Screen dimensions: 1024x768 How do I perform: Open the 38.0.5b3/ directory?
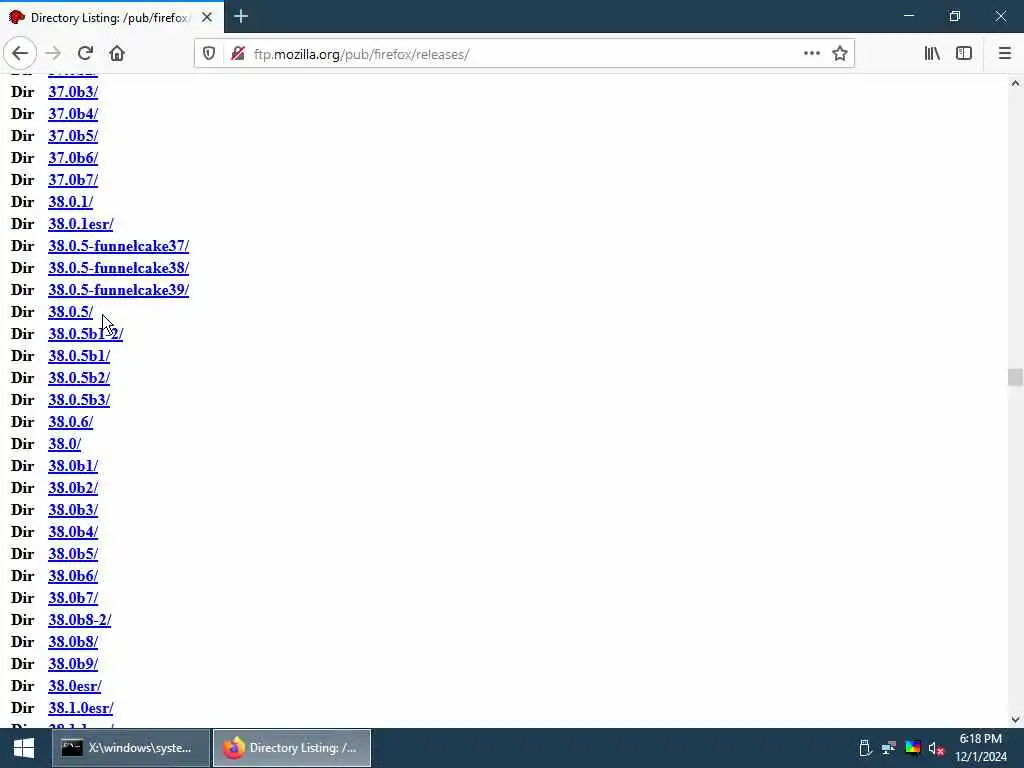(79, 400)
